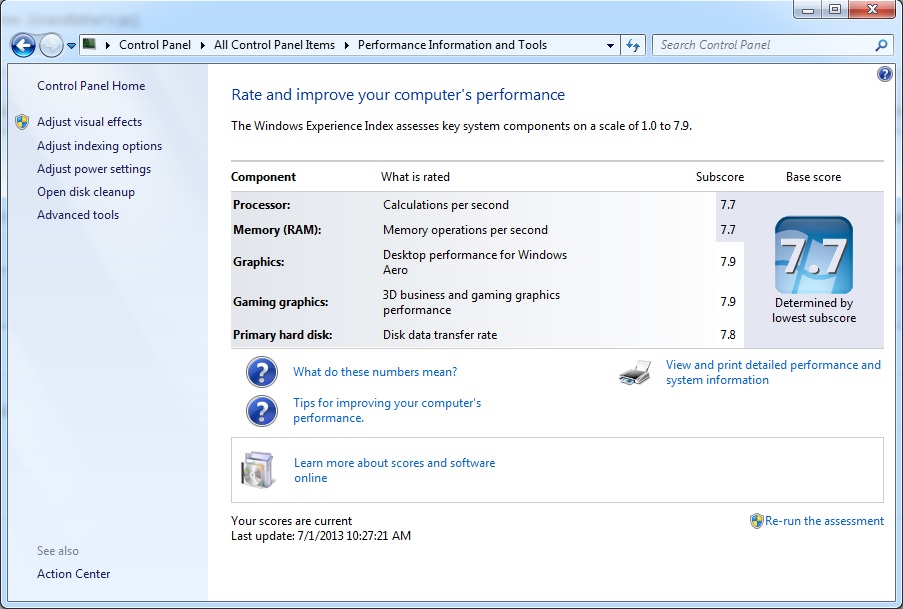Open Learn more about scores and software online

click(394, 470)
